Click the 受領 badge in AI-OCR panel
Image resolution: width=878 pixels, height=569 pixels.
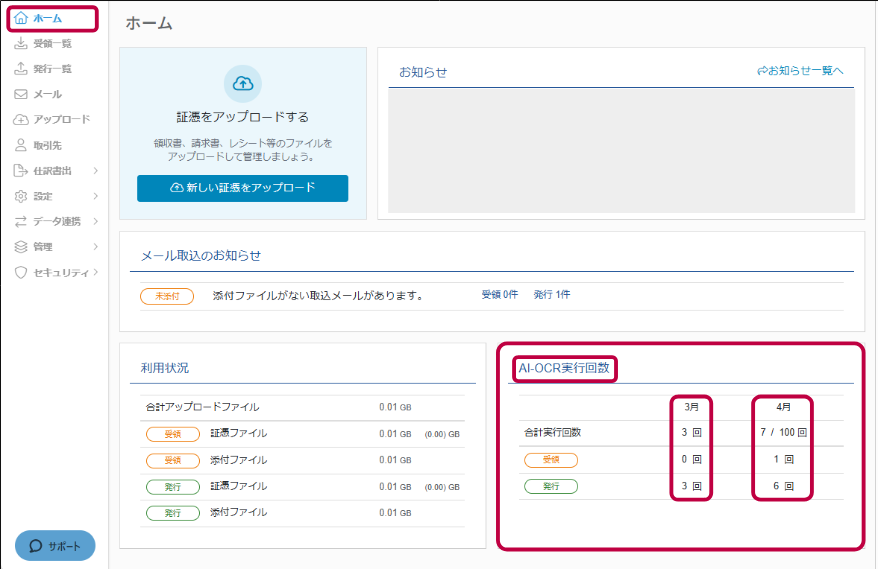pos(551,460)
